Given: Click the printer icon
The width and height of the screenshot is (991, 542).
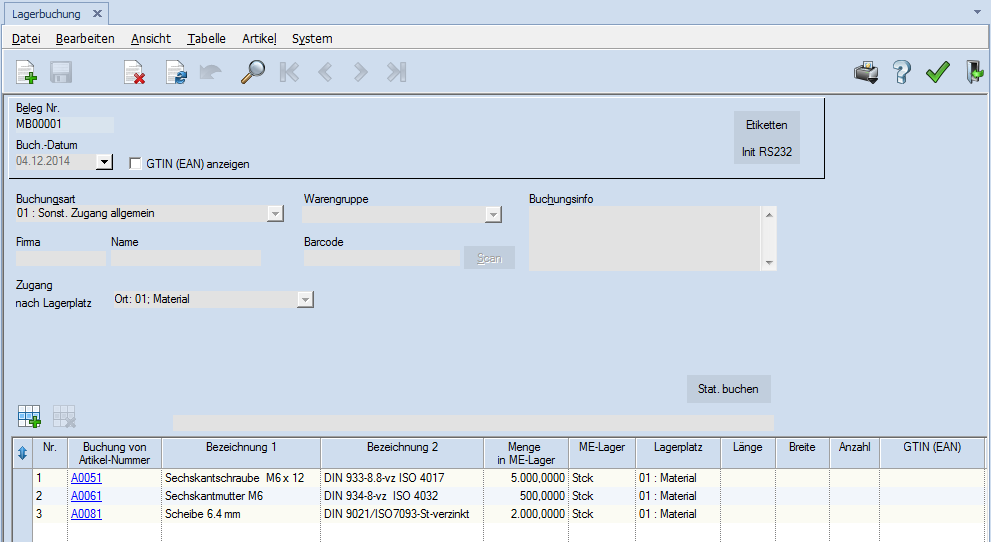Looking at the screenshot, I should pyautogui.click(x=865, y=72).
